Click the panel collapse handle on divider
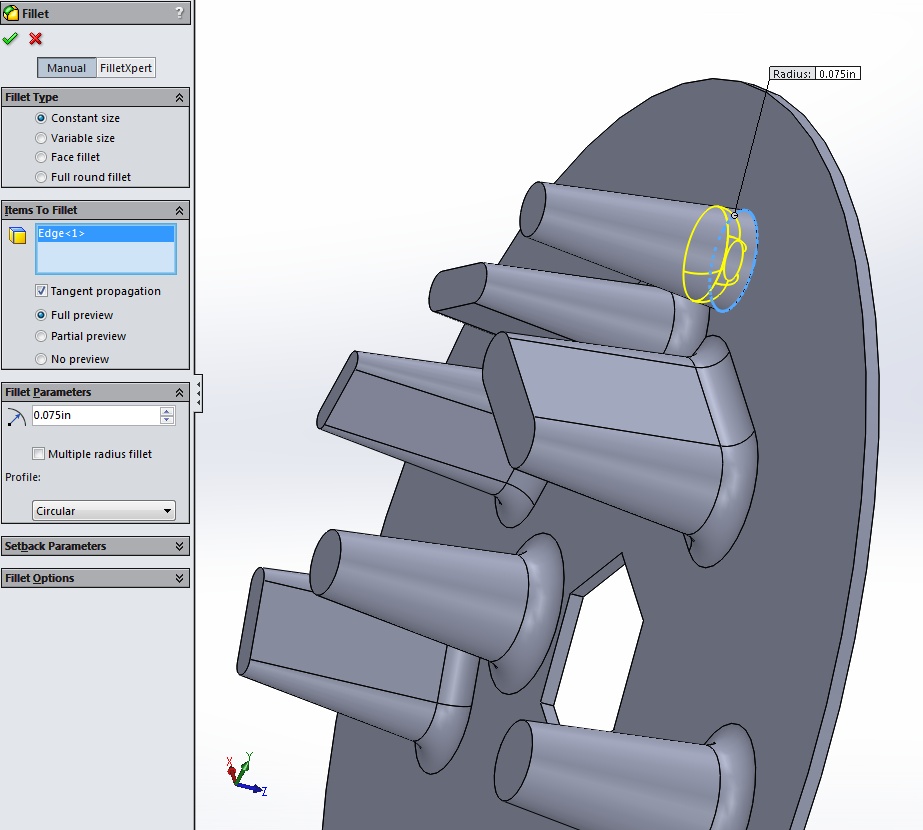Screen dimensions: 923x830 coord(199,393)
